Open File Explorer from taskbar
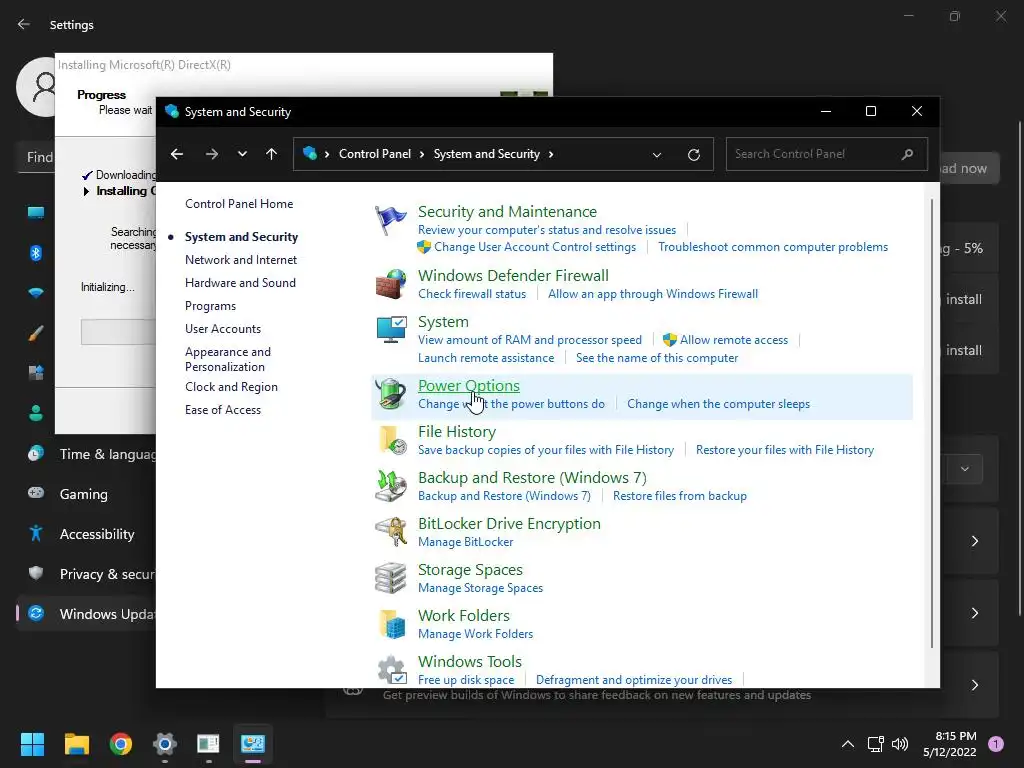This screenshot has width=1024, height=768. pyautogui.click(x=76, y=744)
